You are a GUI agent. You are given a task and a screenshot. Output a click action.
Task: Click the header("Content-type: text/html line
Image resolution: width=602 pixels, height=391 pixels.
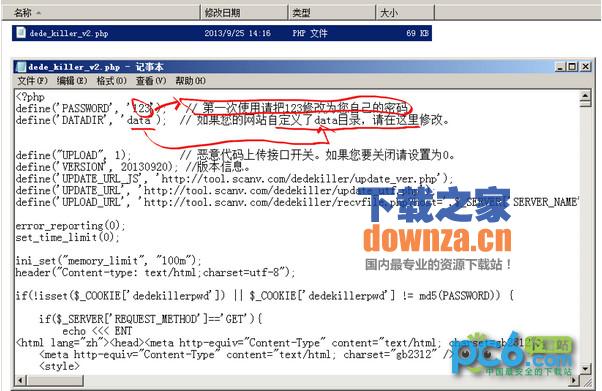155,273
